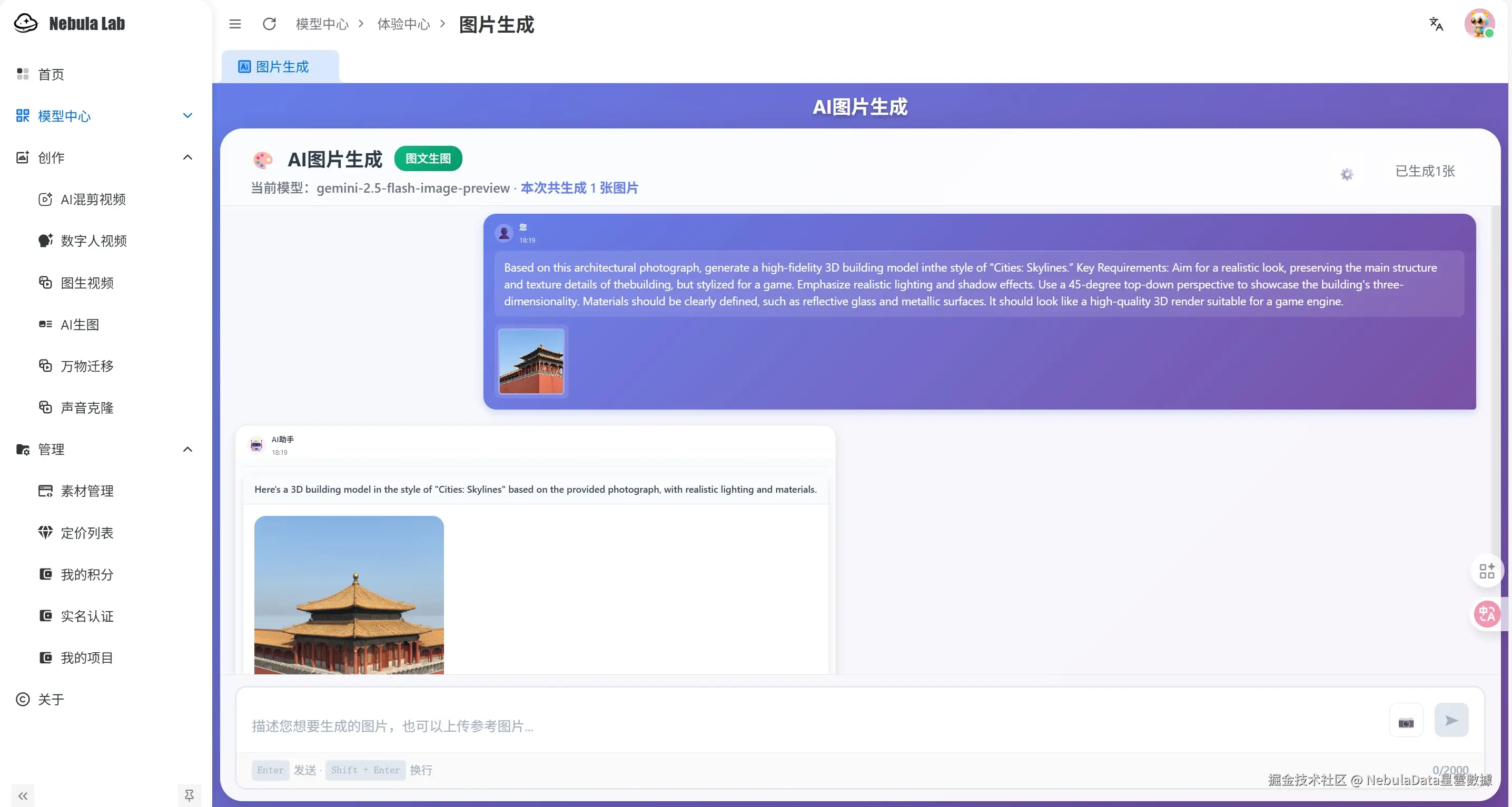
Task: Collapse the 创作 menu section
Action: pos(187,157)
